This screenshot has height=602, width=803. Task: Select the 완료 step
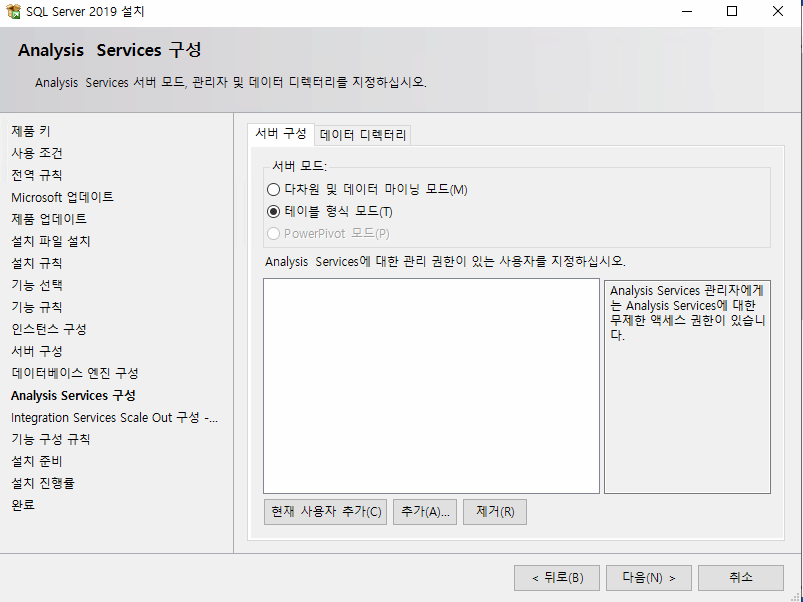[23, 505]
